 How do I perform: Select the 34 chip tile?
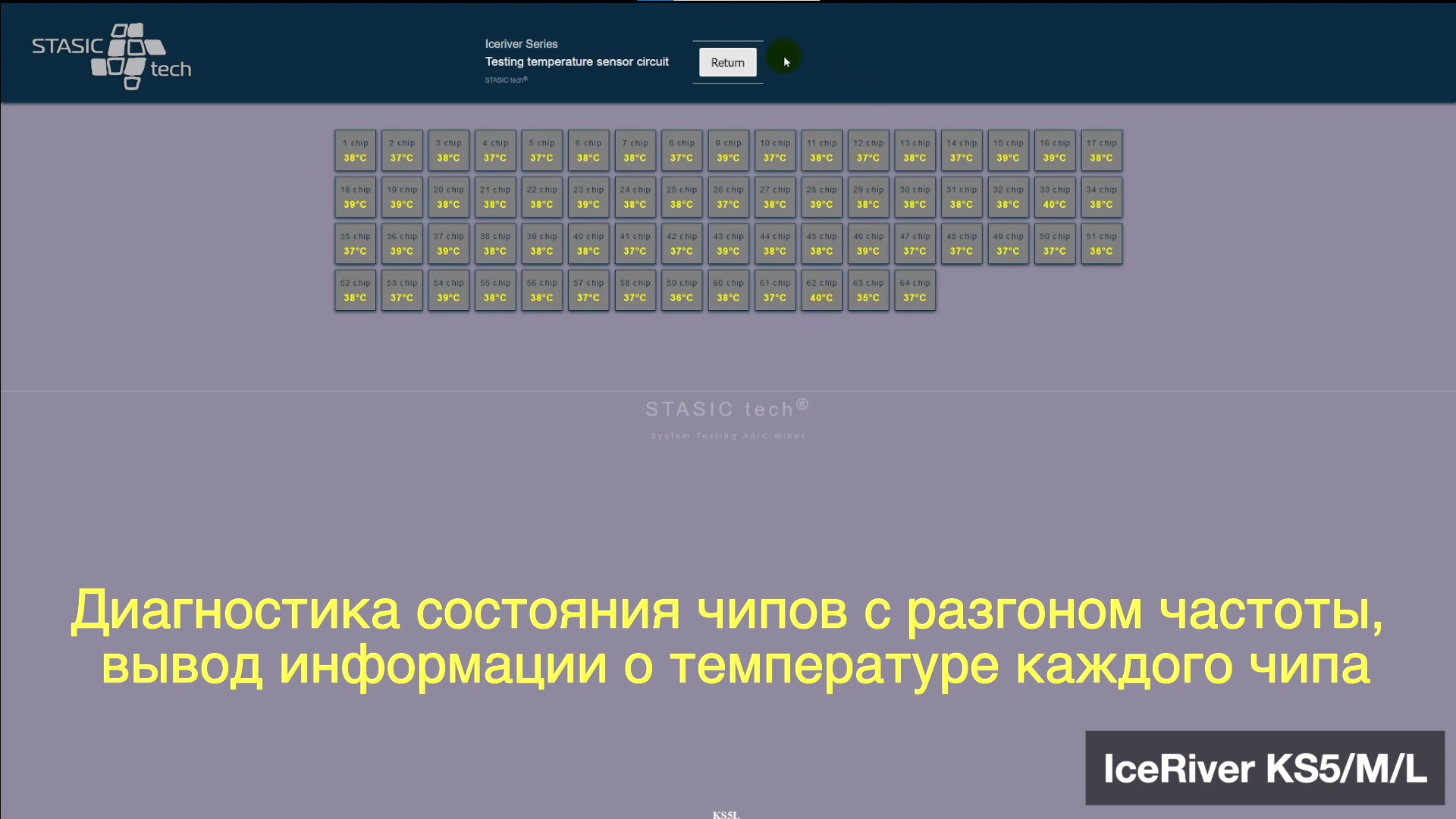click(x=1101, y=197)
